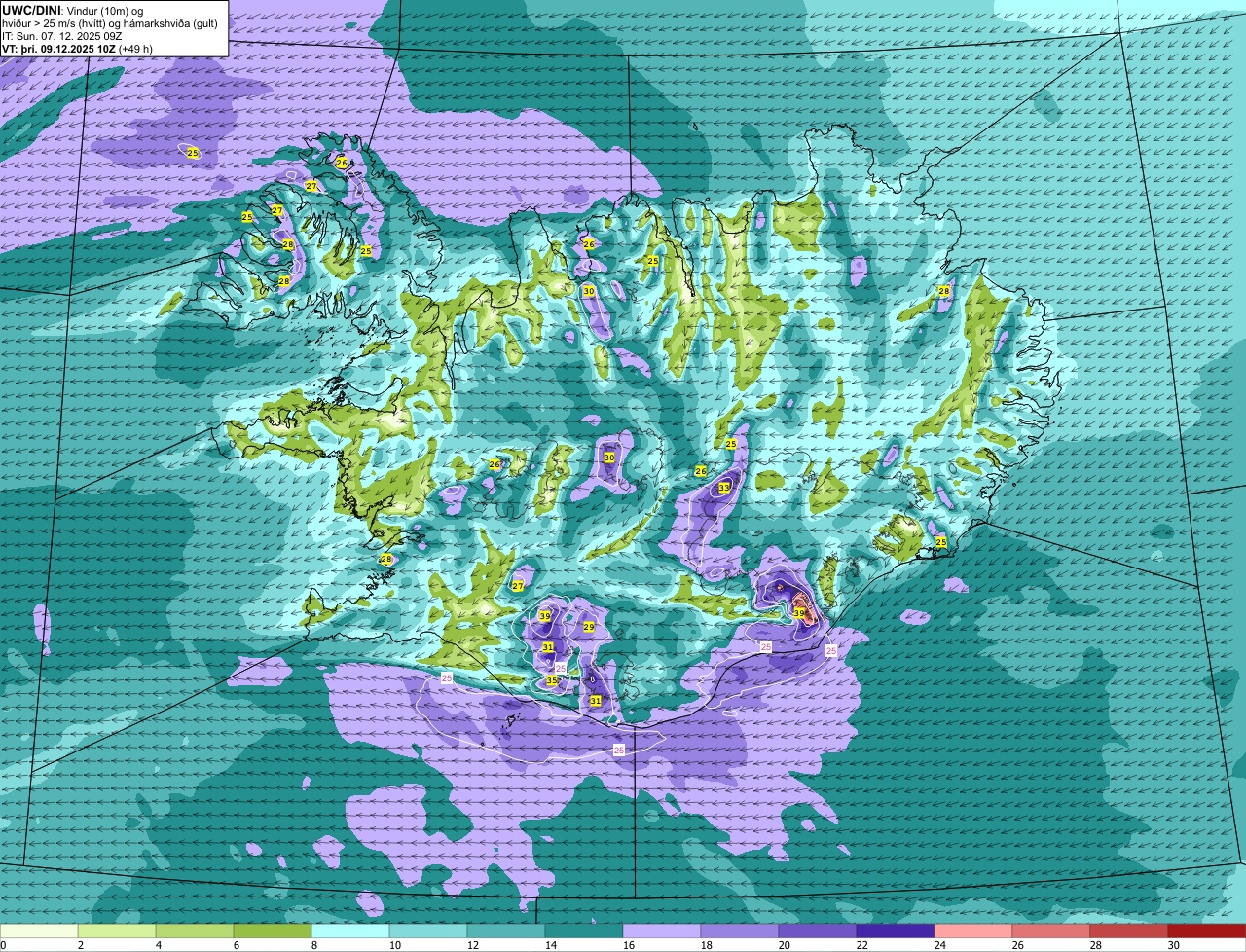This screenshot has width=1246, height=952.
Task: Click the 10–12 m/s light teal legend swatch
Action: click(428, 931)
